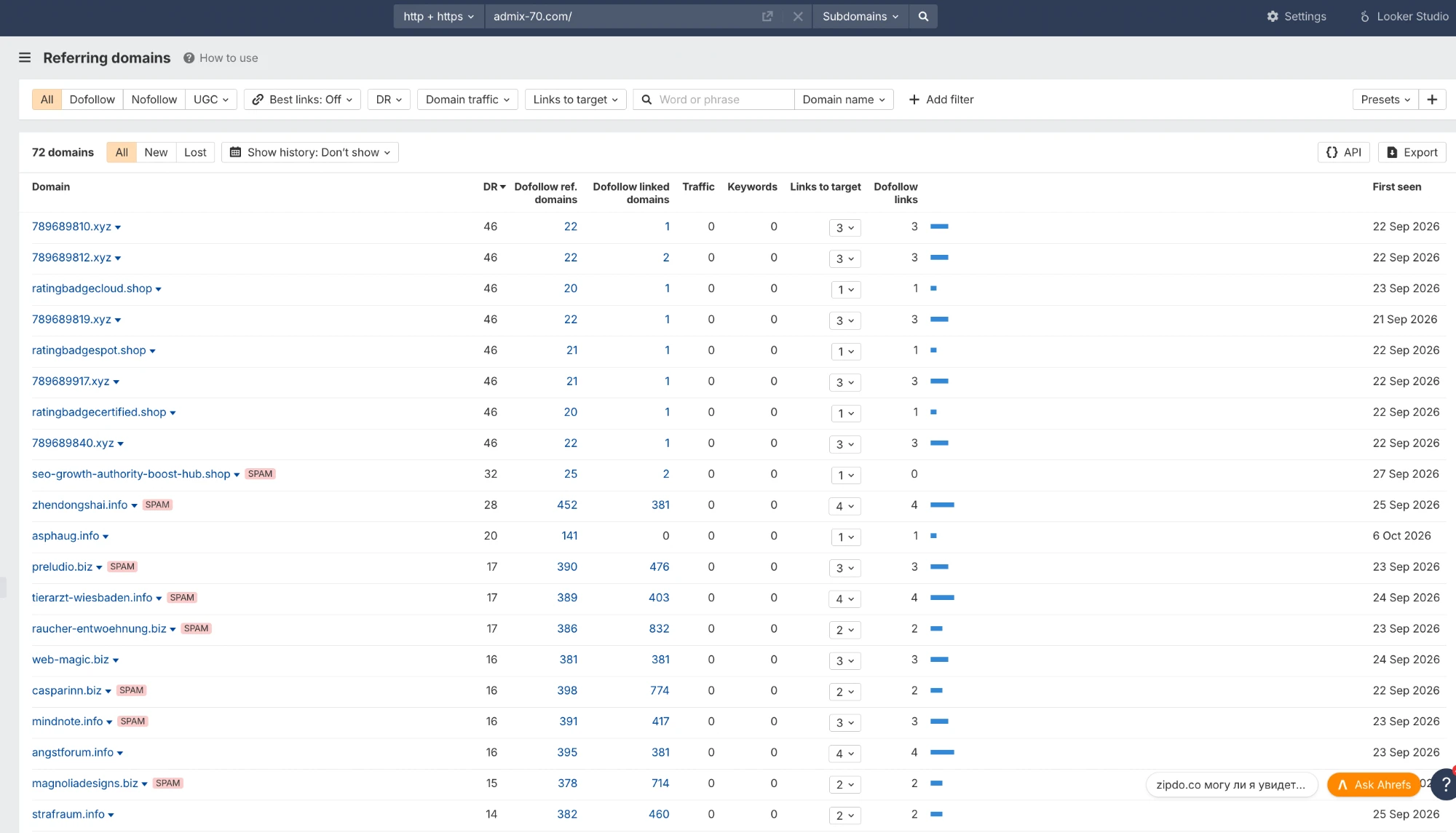Screen dimensions: 1456x833
Task: Open raucher-entwoehnung.biz domain link
Action: [x=99, y=628]
